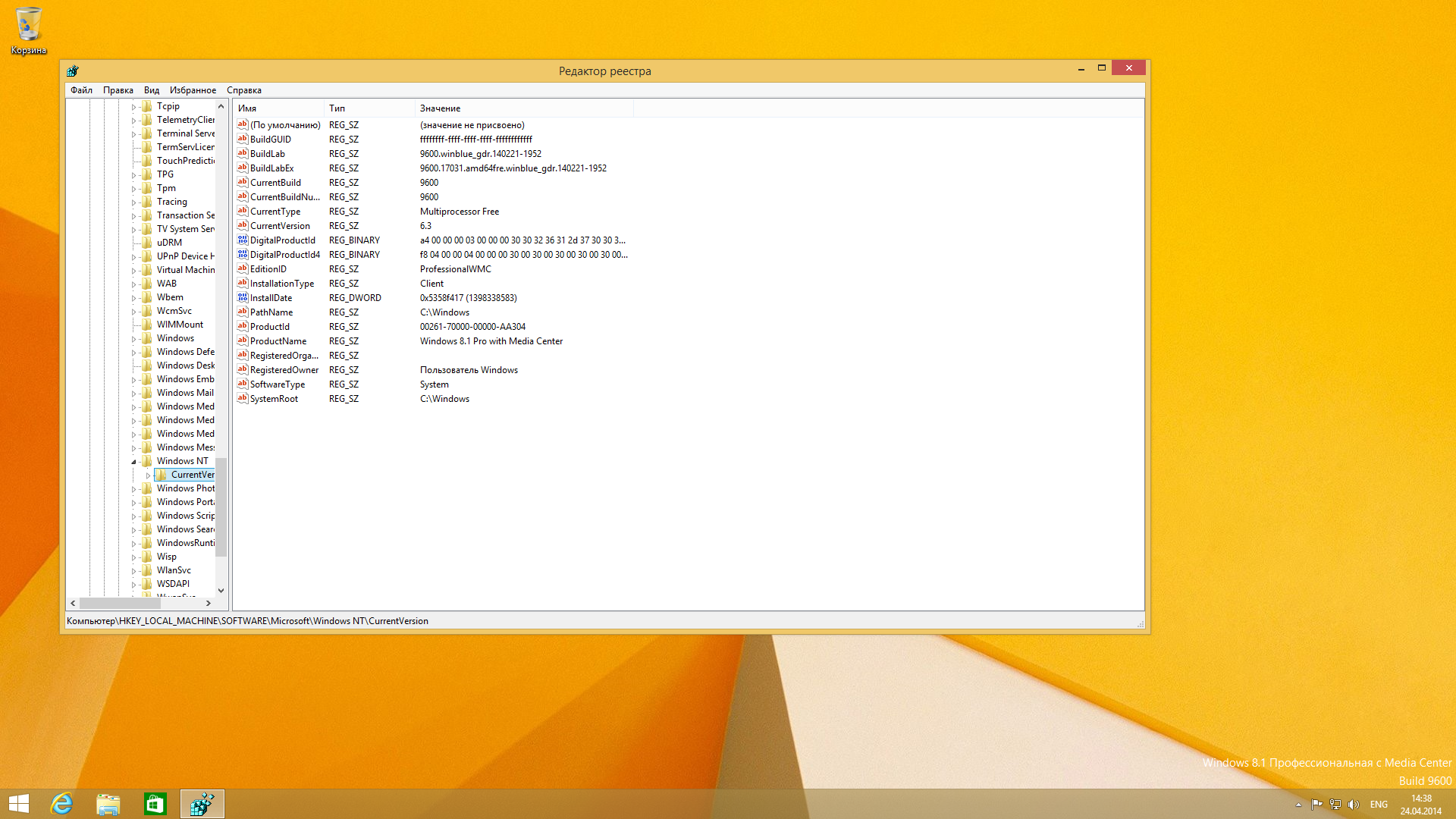This screenshot has height=819, width=1456.
Task: Collapse the Windows NT tree node
Action: click(133, 461)
